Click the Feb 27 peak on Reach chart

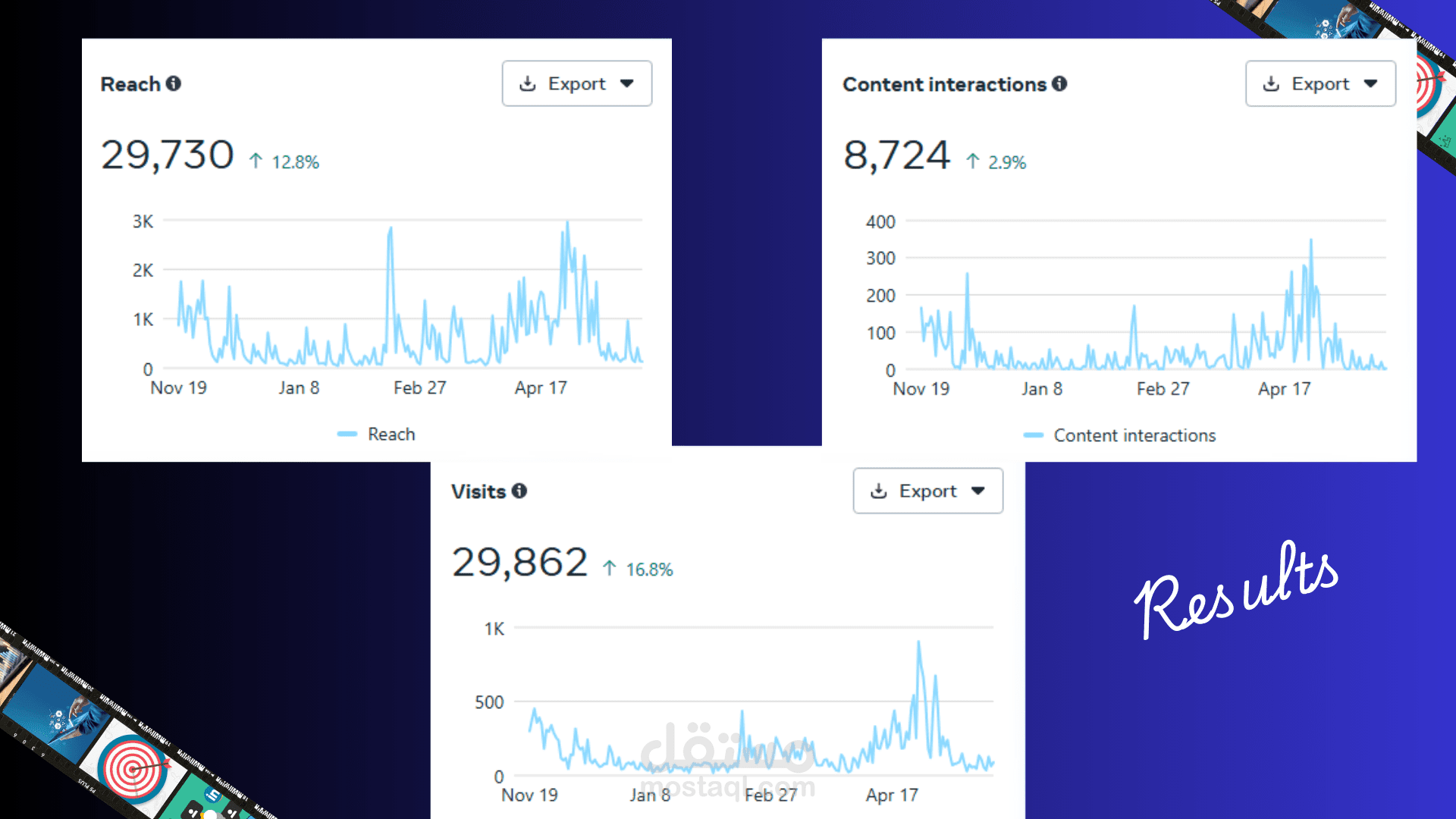coord(391,229)
